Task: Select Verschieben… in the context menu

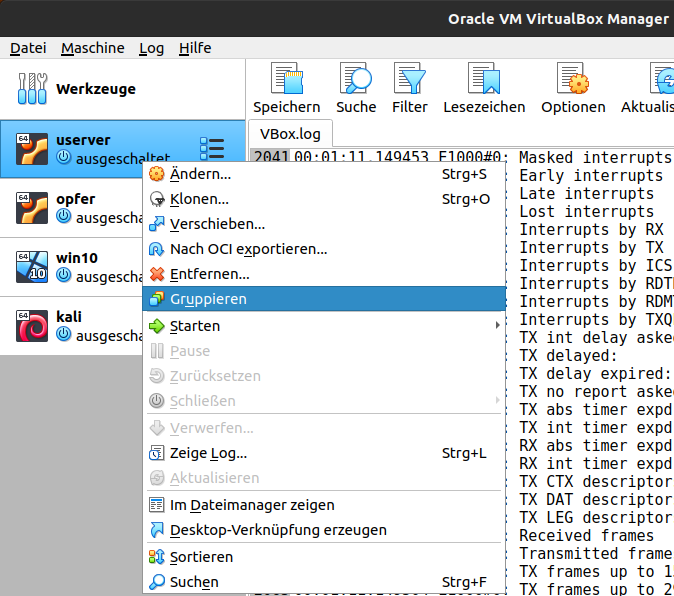Action: coord(324,224)
